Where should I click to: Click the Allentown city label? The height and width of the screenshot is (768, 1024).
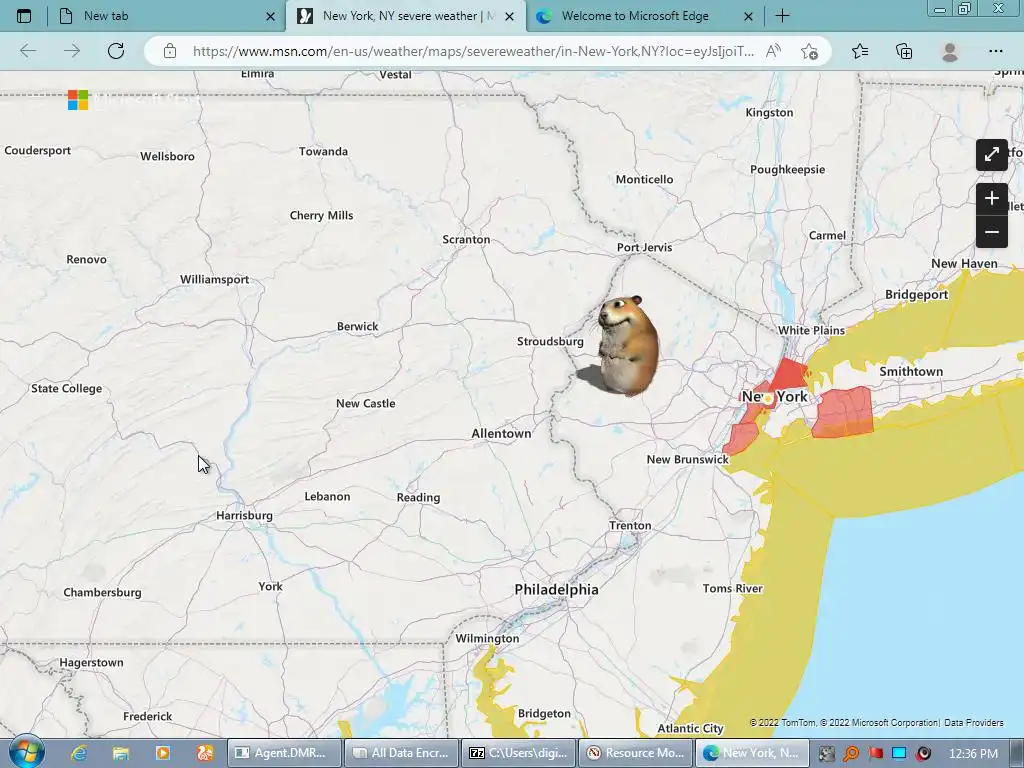pyautogui.click(x=502, y=434)
